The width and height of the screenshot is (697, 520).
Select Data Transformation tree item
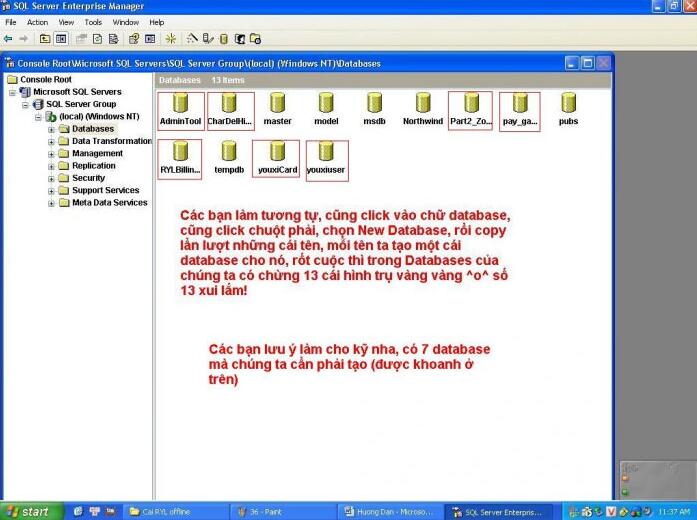click(111, 141)
